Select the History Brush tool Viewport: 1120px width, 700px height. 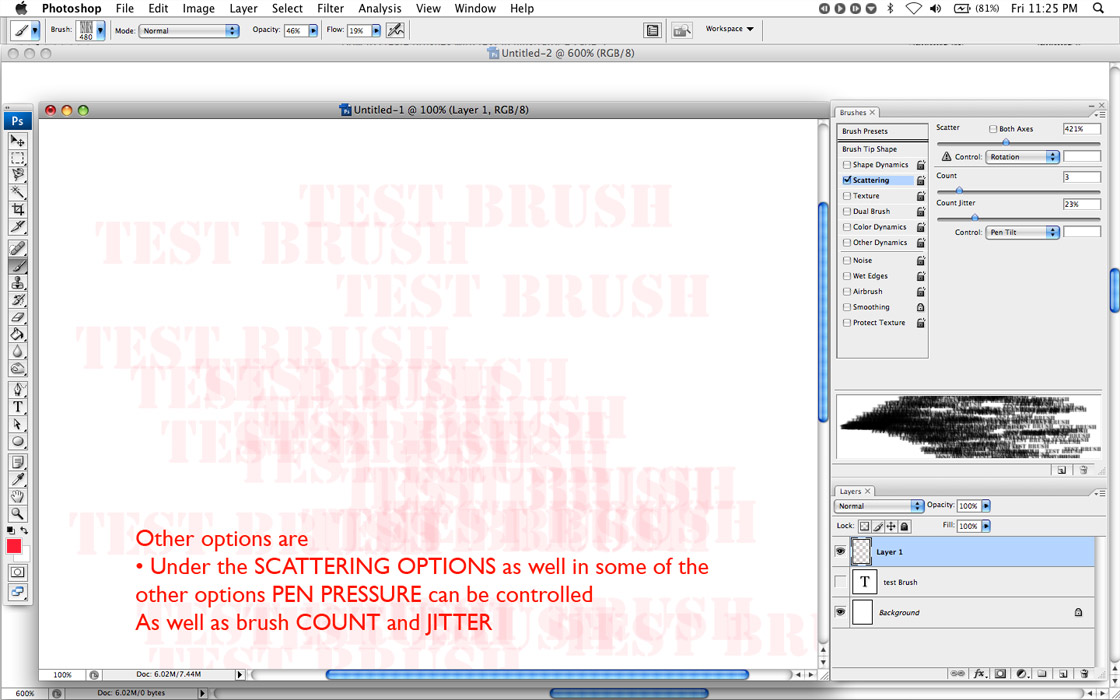coord(18,300)
